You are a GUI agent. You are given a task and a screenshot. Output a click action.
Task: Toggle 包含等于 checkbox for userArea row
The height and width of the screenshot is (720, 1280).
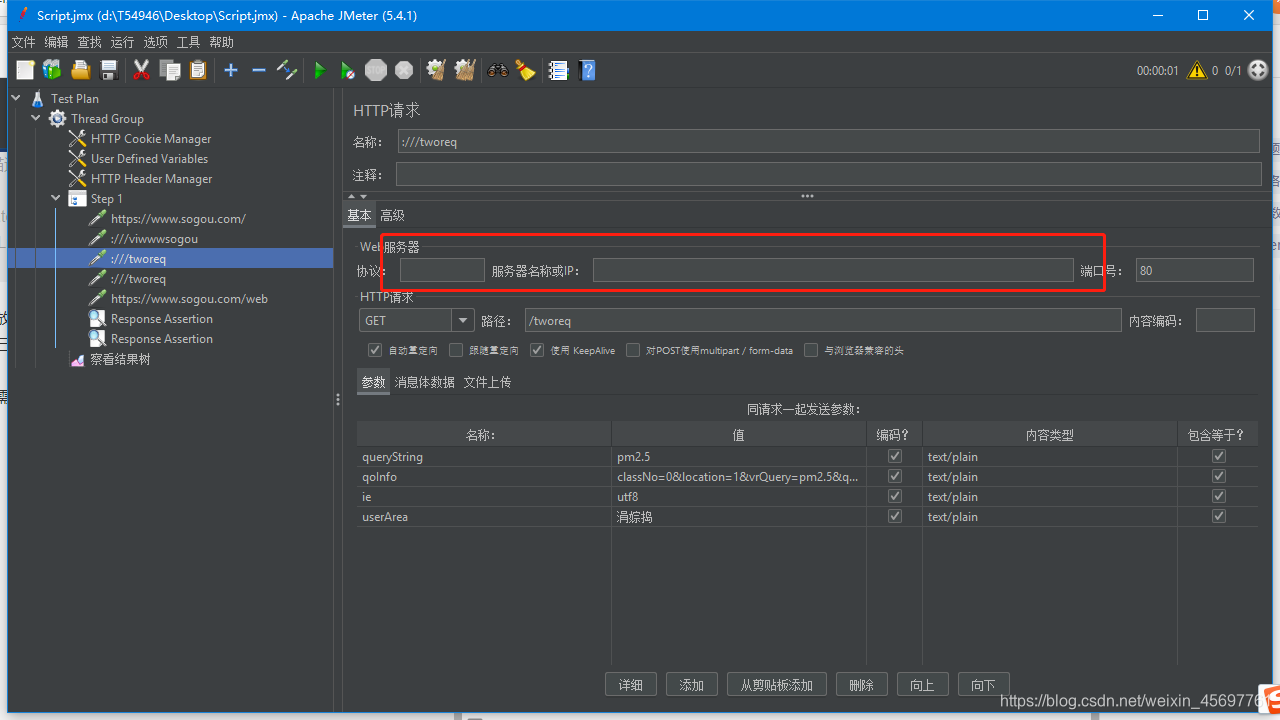coord(1218,516)
